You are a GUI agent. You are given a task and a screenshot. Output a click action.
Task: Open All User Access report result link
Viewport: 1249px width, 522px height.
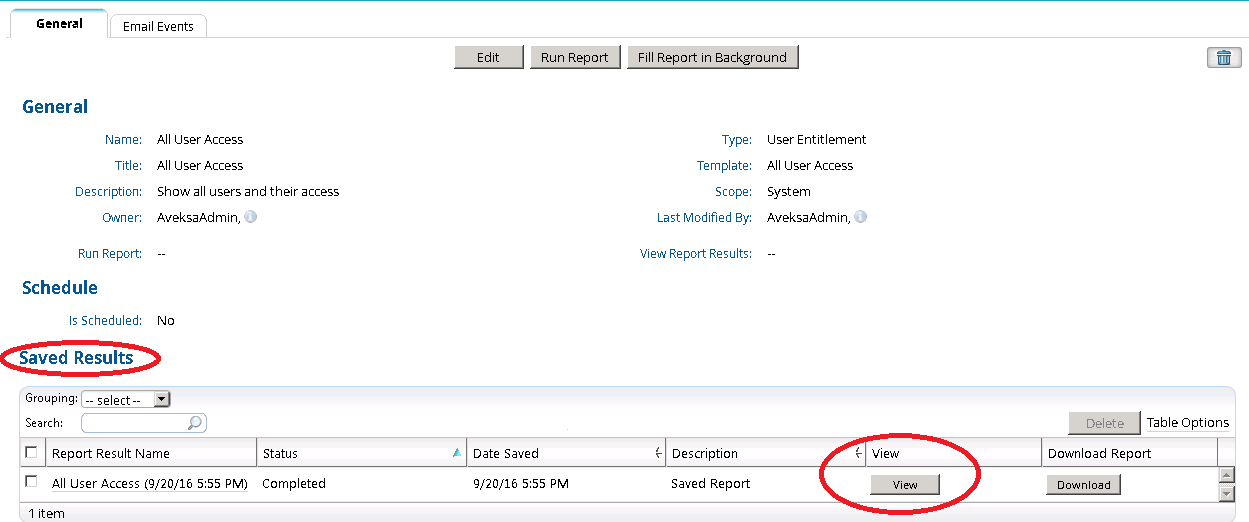click(x=150, y=484)
